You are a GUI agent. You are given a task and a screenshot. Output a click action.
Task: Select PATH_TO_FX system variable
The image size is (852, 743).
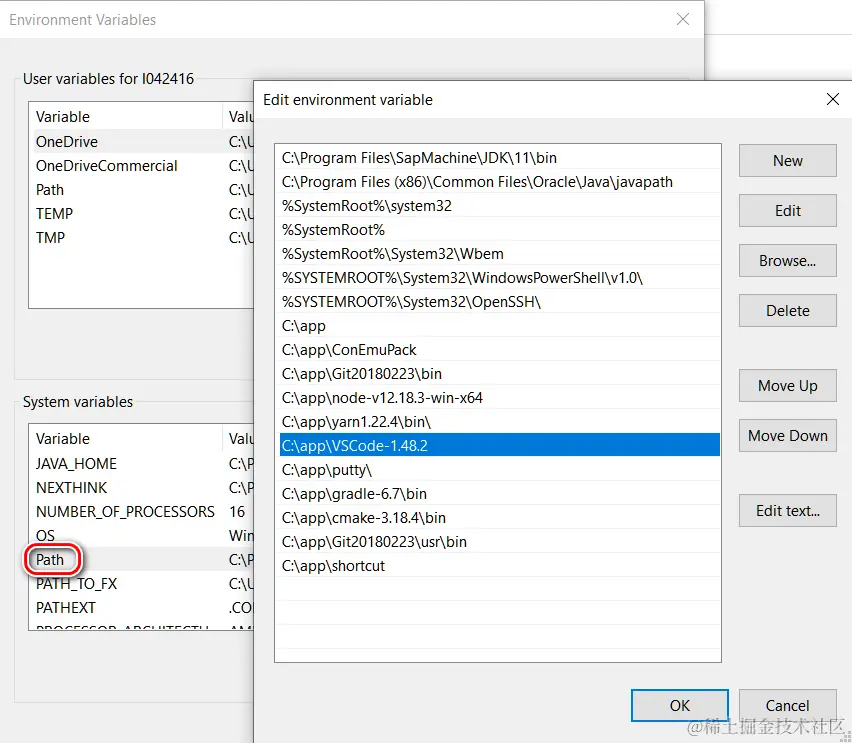(141, 583)
